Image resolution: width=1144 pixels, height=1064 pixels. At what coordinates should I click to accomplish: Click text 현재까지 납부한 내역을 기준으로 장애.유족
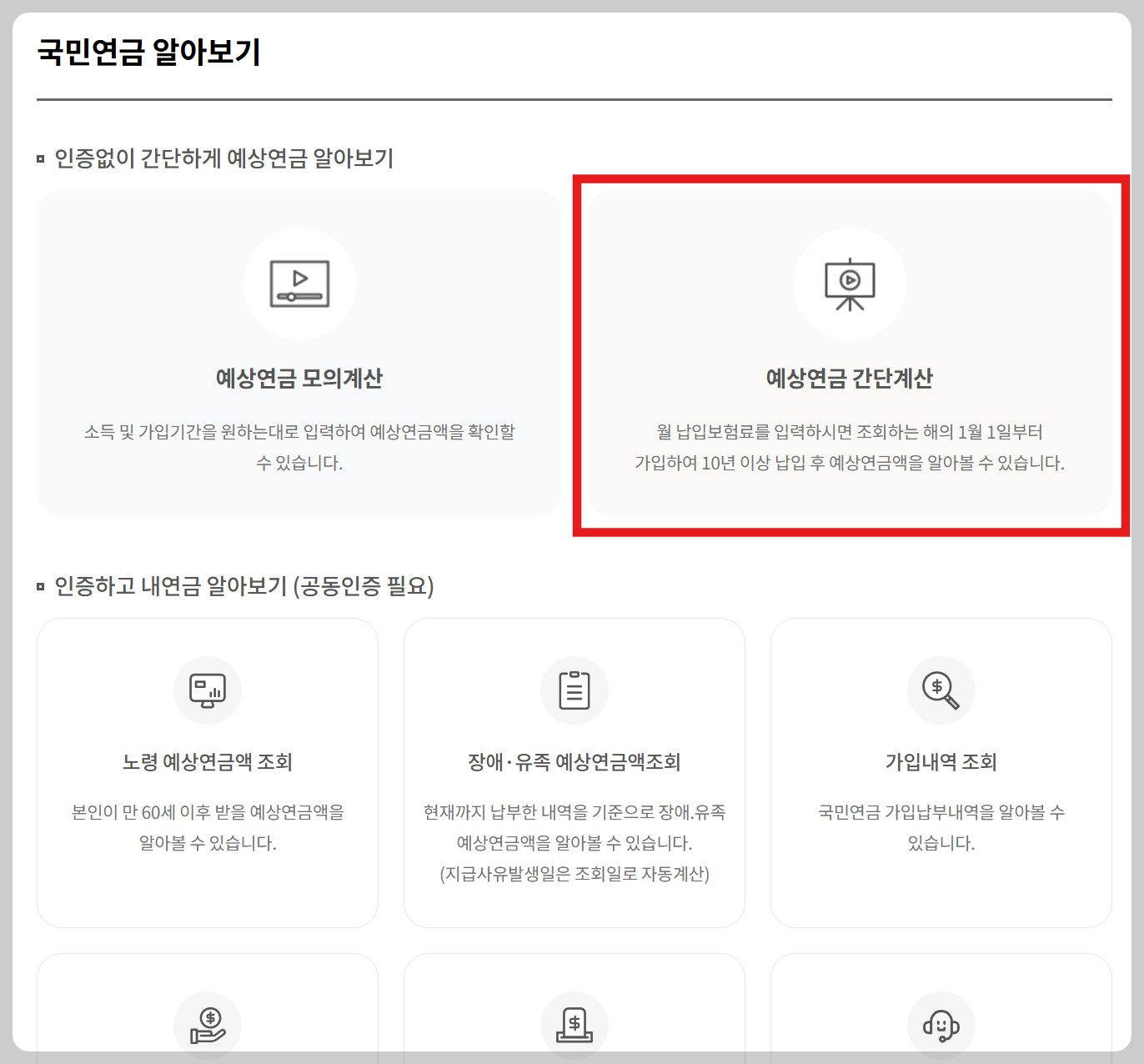coord(575,812)
